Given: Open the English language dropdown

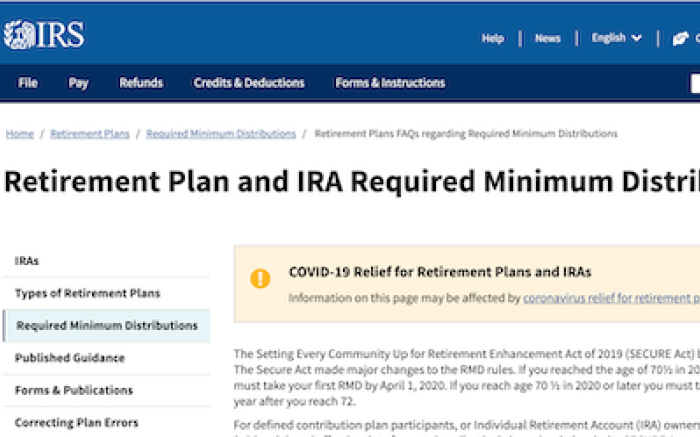Looking at the screenshot, I should click(x=617, y=38).
